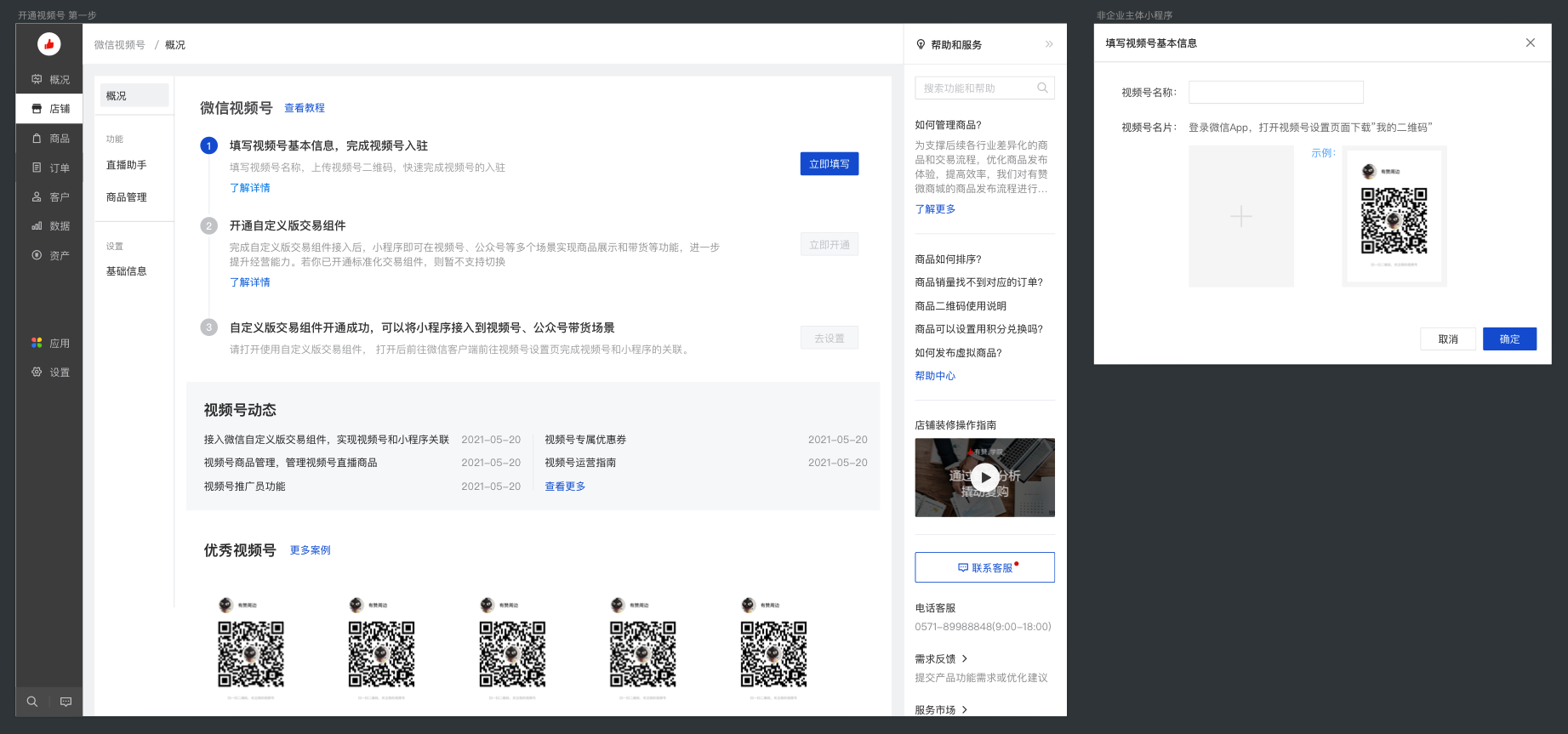Open 基础信息 menu item
Image resolution: width=1568 pixels, height=734 pixels.
(x=127, y=271)
